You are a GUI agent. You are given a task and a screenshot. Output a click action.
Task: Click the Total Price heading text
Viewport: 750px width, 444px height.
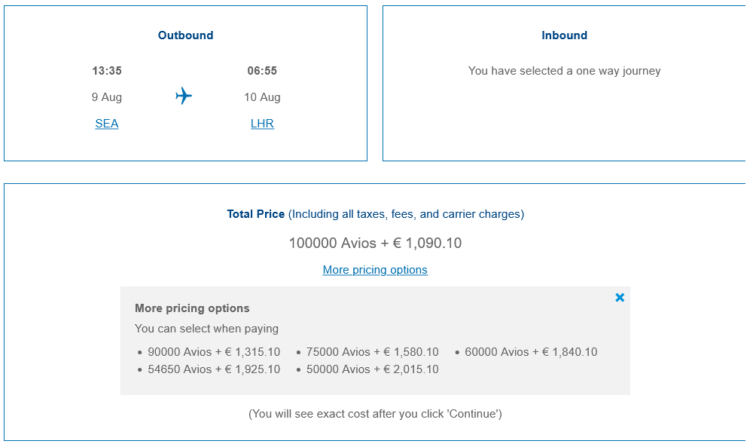[255, 214]
